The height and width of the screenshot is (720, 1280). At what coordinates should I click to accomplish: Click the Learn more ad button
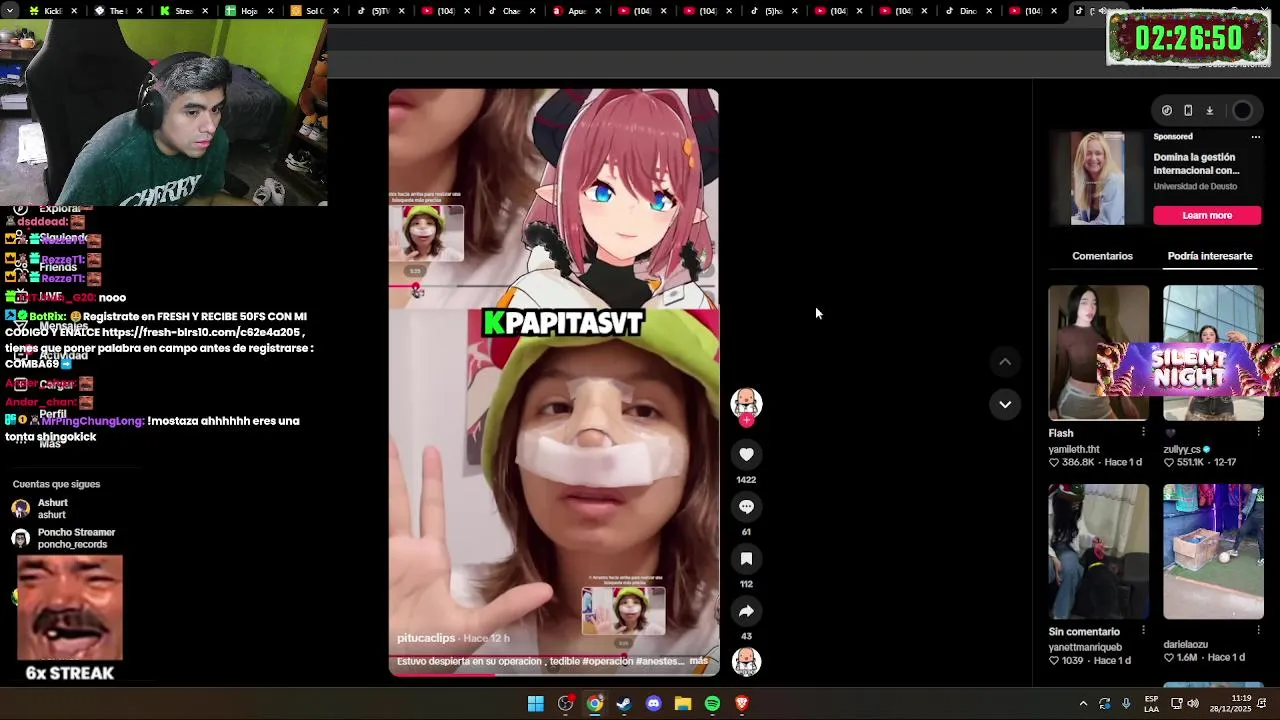point(1207,215)
